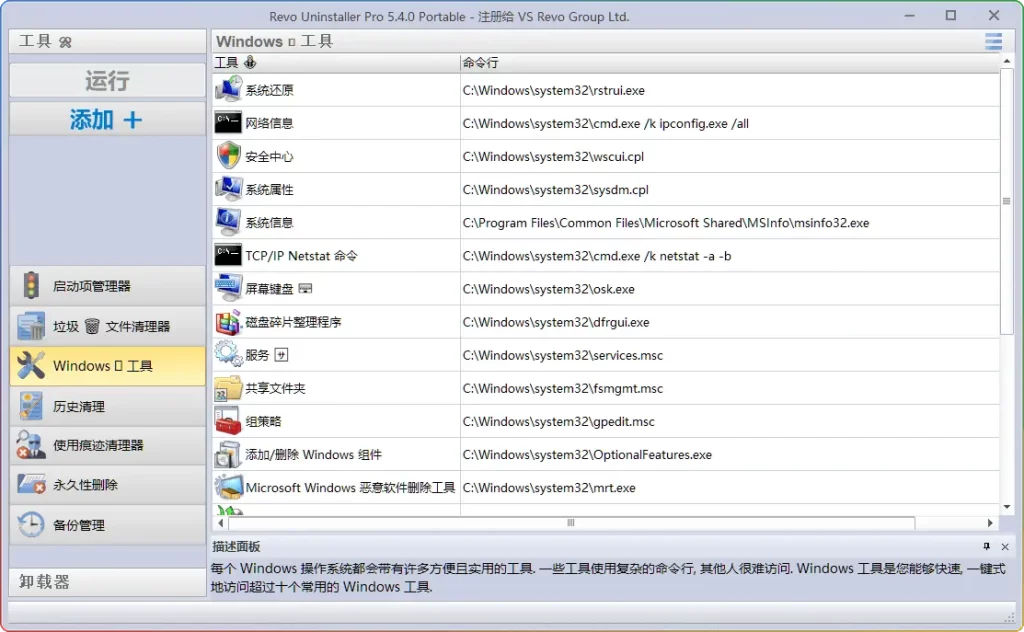The image size is (1024, 632).
Task: Click the 系统属性 monitor icon
Action: click(229, 189)
